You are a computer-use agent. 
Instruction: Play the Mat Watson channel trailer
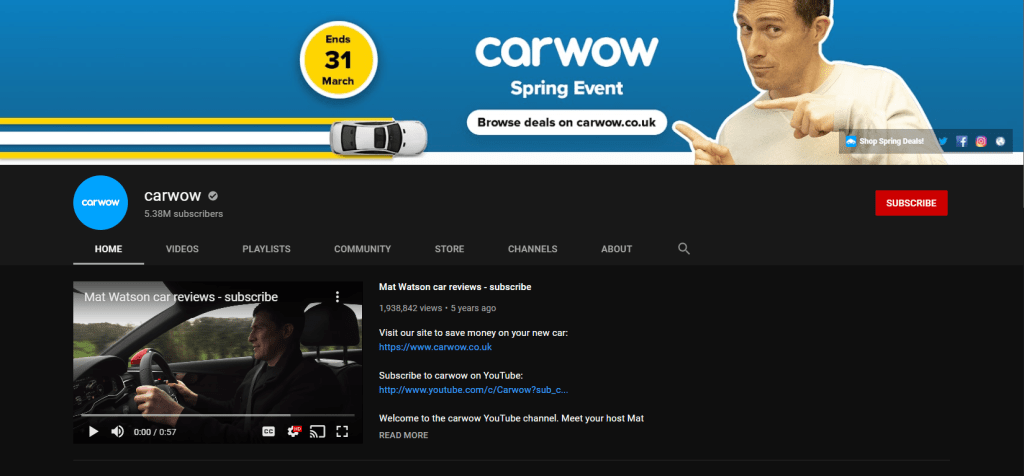coord(93,431)
